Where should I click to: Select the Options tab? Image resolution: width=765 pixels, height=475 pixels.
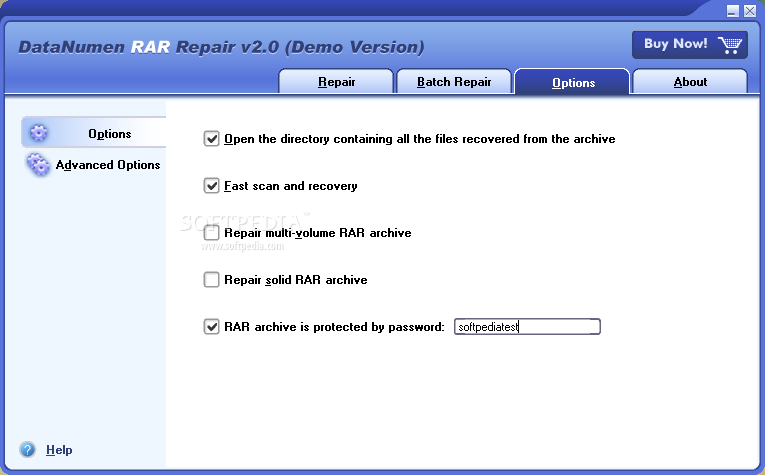coord(573,82)
